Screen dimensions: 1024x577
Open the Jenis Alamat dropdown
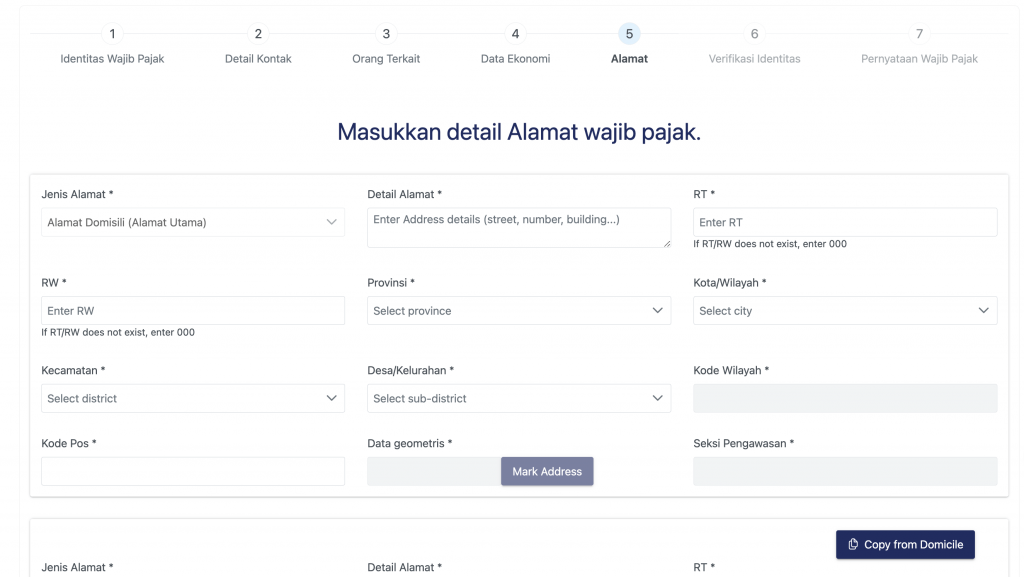(x=193, y=222)
